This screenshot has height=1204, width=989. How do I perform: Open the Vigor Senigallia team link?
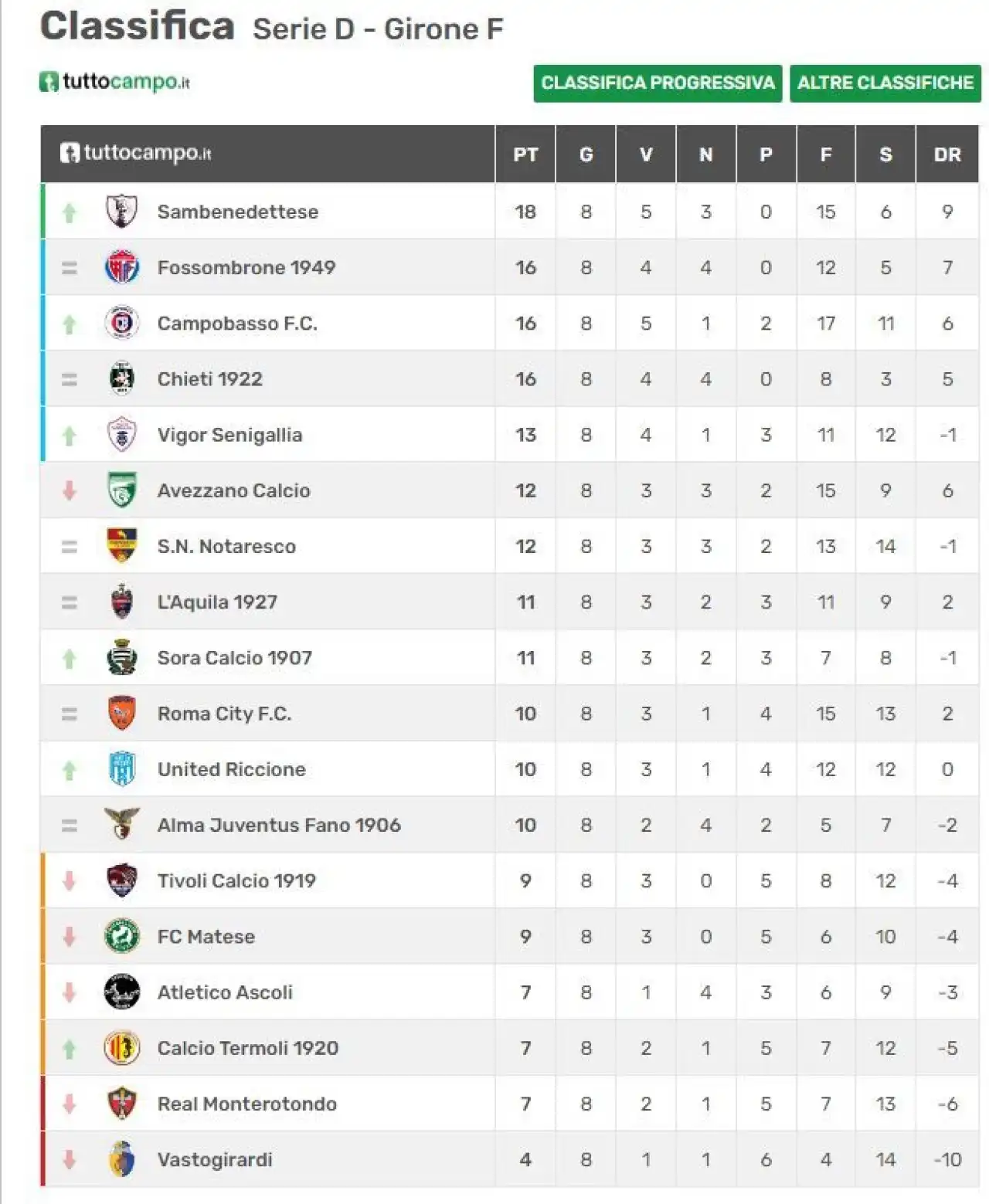pos(229,434)
